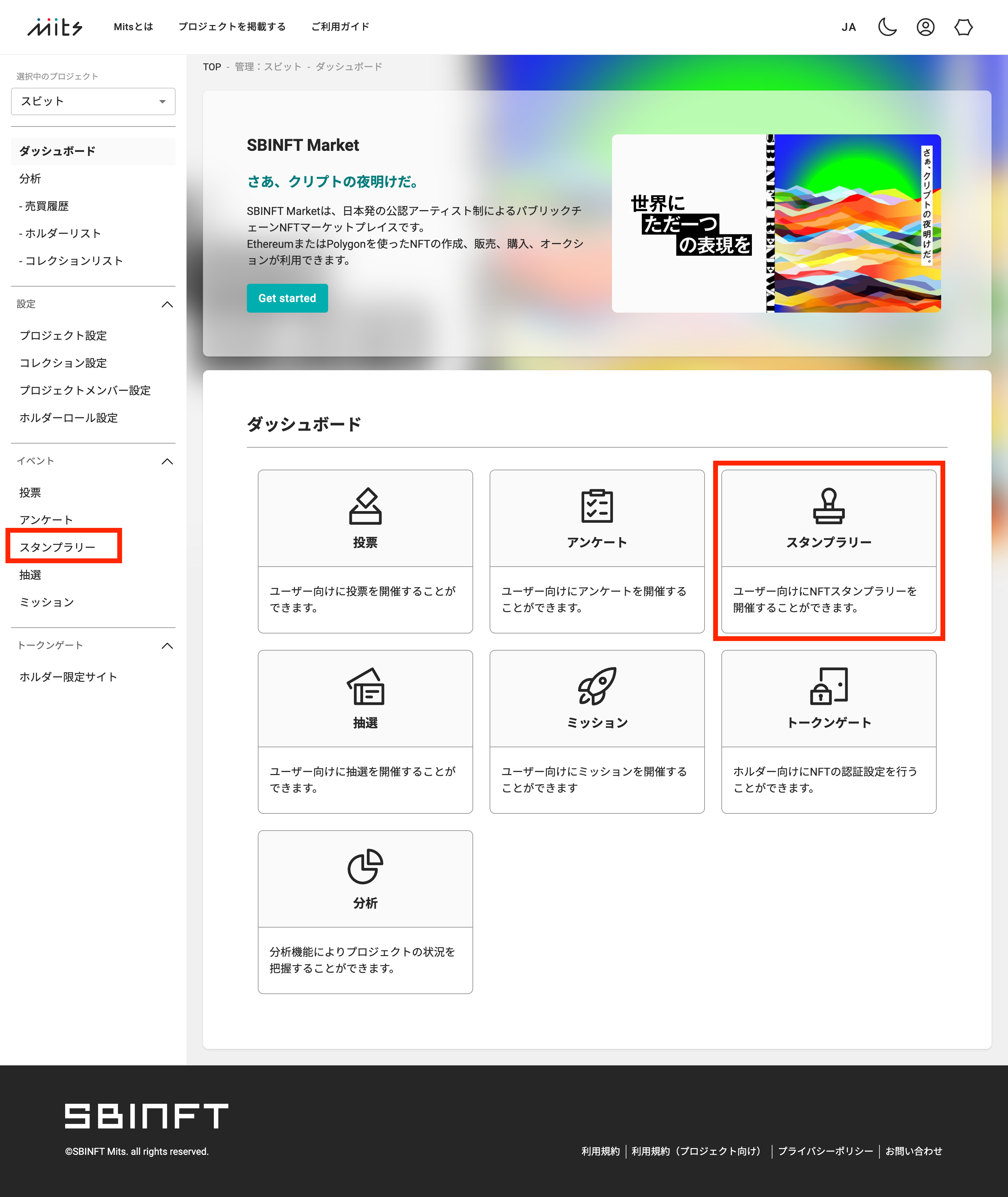Select アンケート in sidebar events
Viewport: 1008px width, 1197px height.
pos(46,520)
